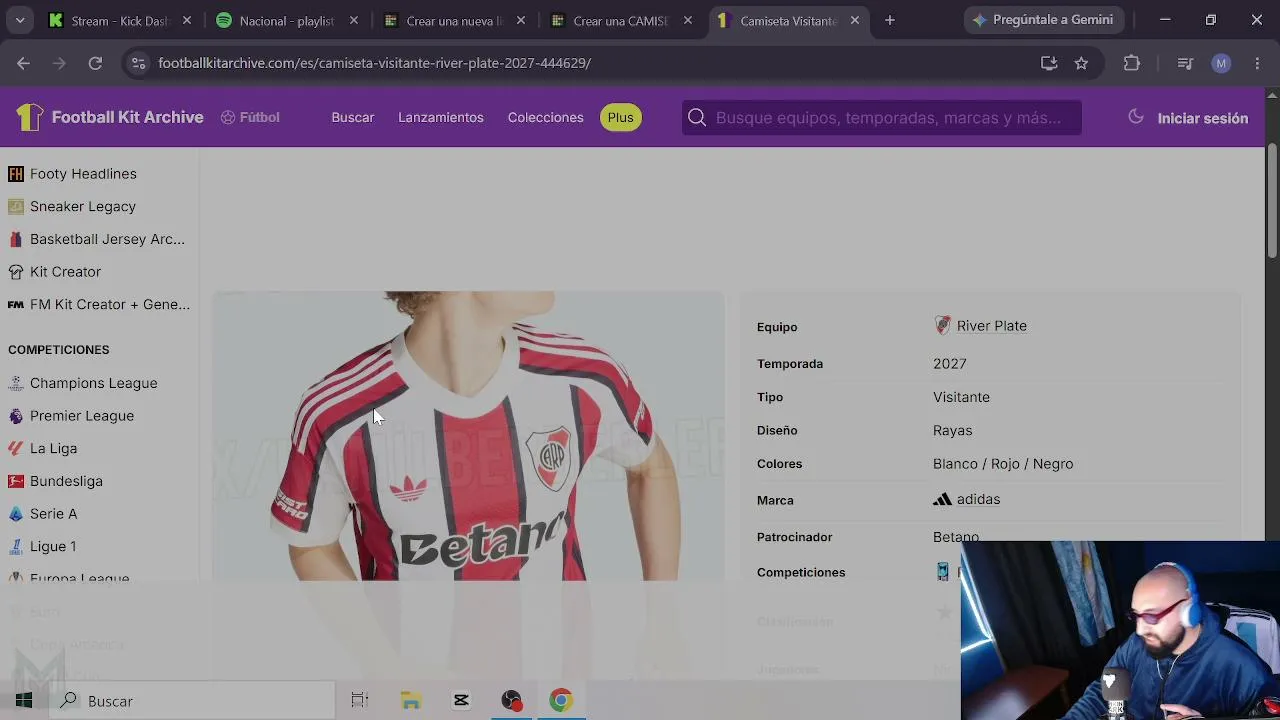Open the Chrome three-dot menu
The width and height of the screenshot is (1280, 720).
pyautogui.click(x=1257, y=63)
